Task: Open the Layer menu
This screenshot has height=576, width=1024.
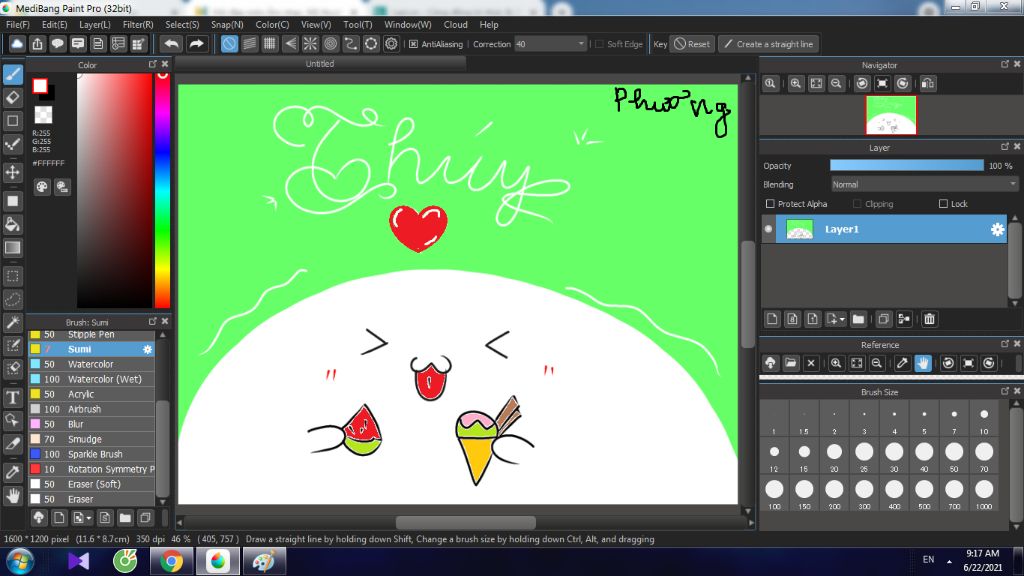Action: click(95, 25)
